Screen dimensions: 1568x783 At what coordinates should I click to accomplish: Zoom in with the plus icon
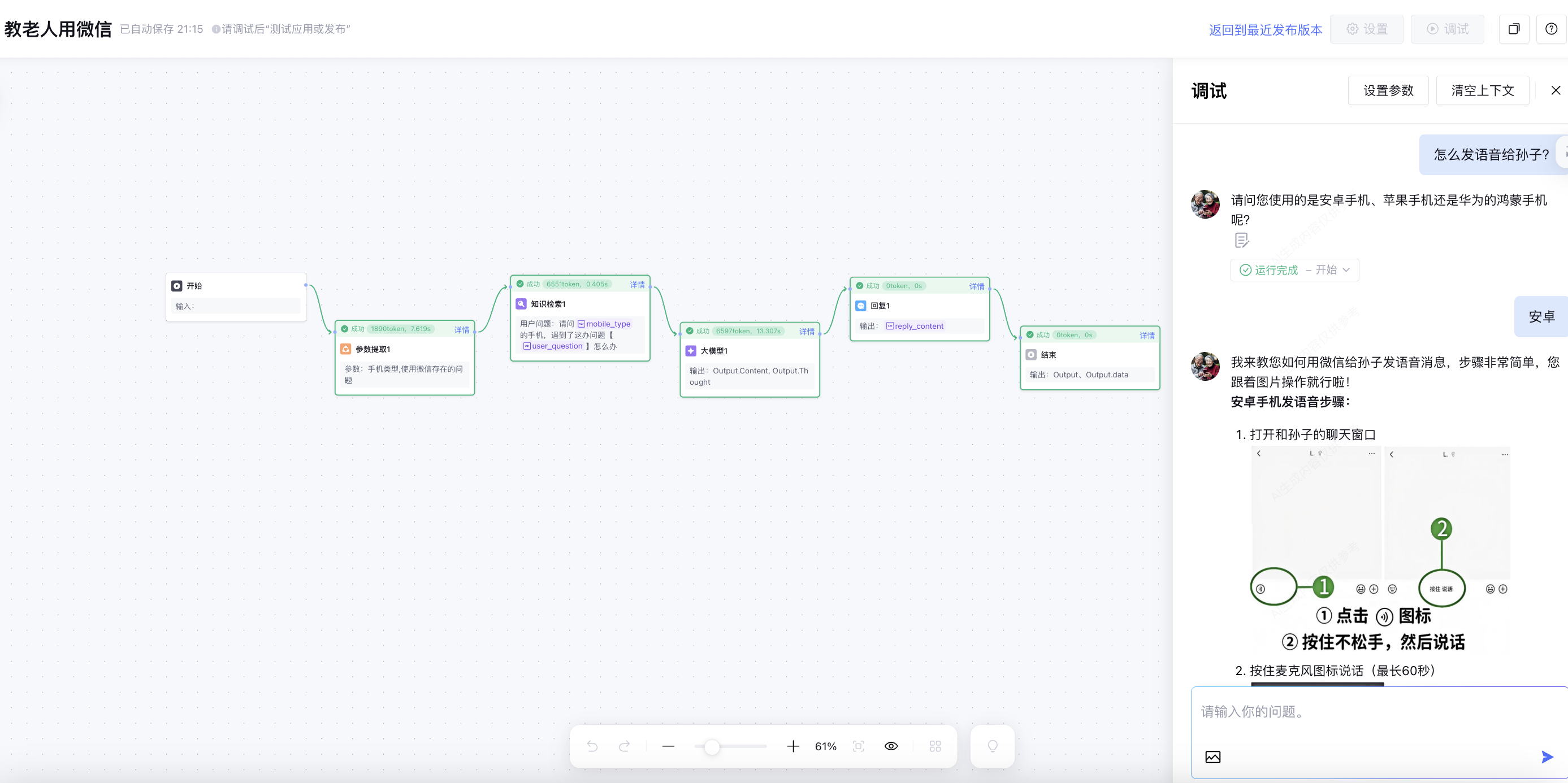792,746
